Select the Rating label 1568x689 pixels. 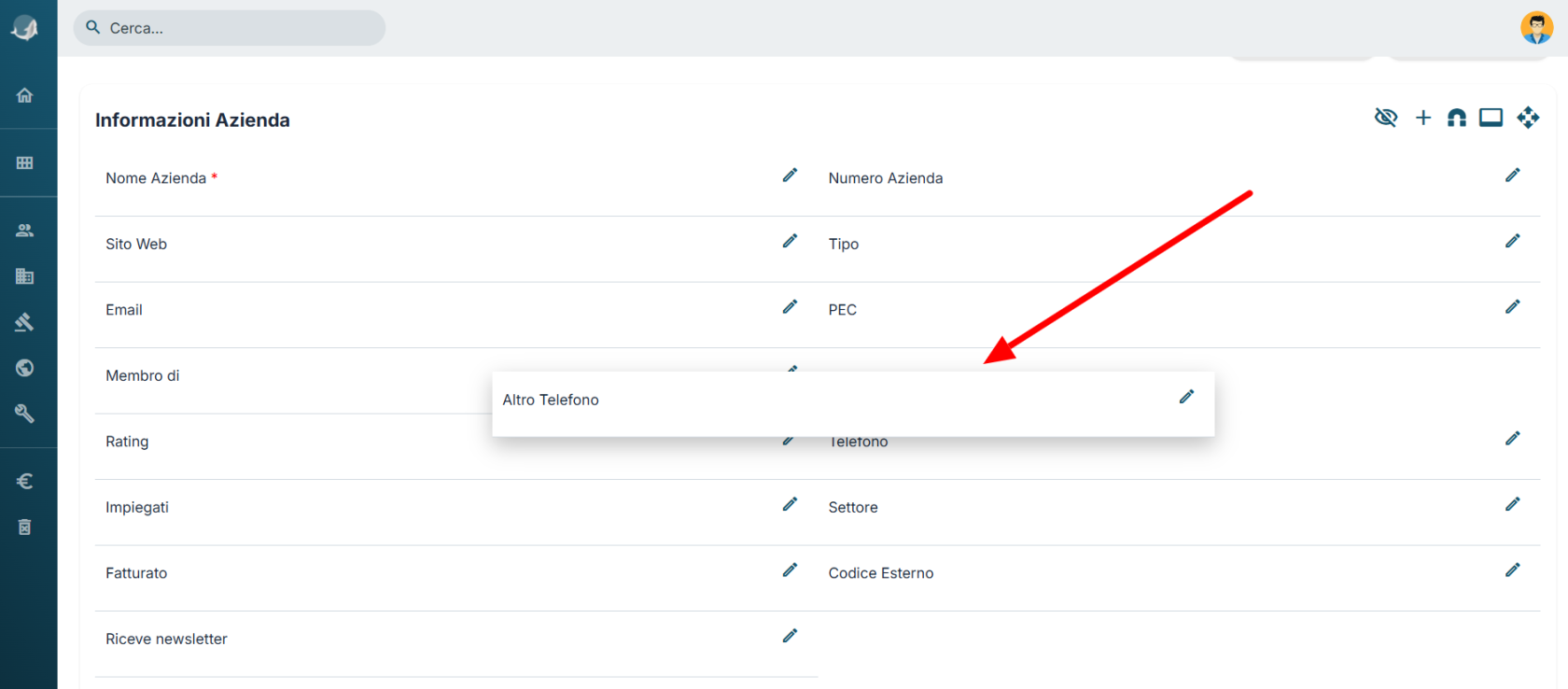pos(127,442)
